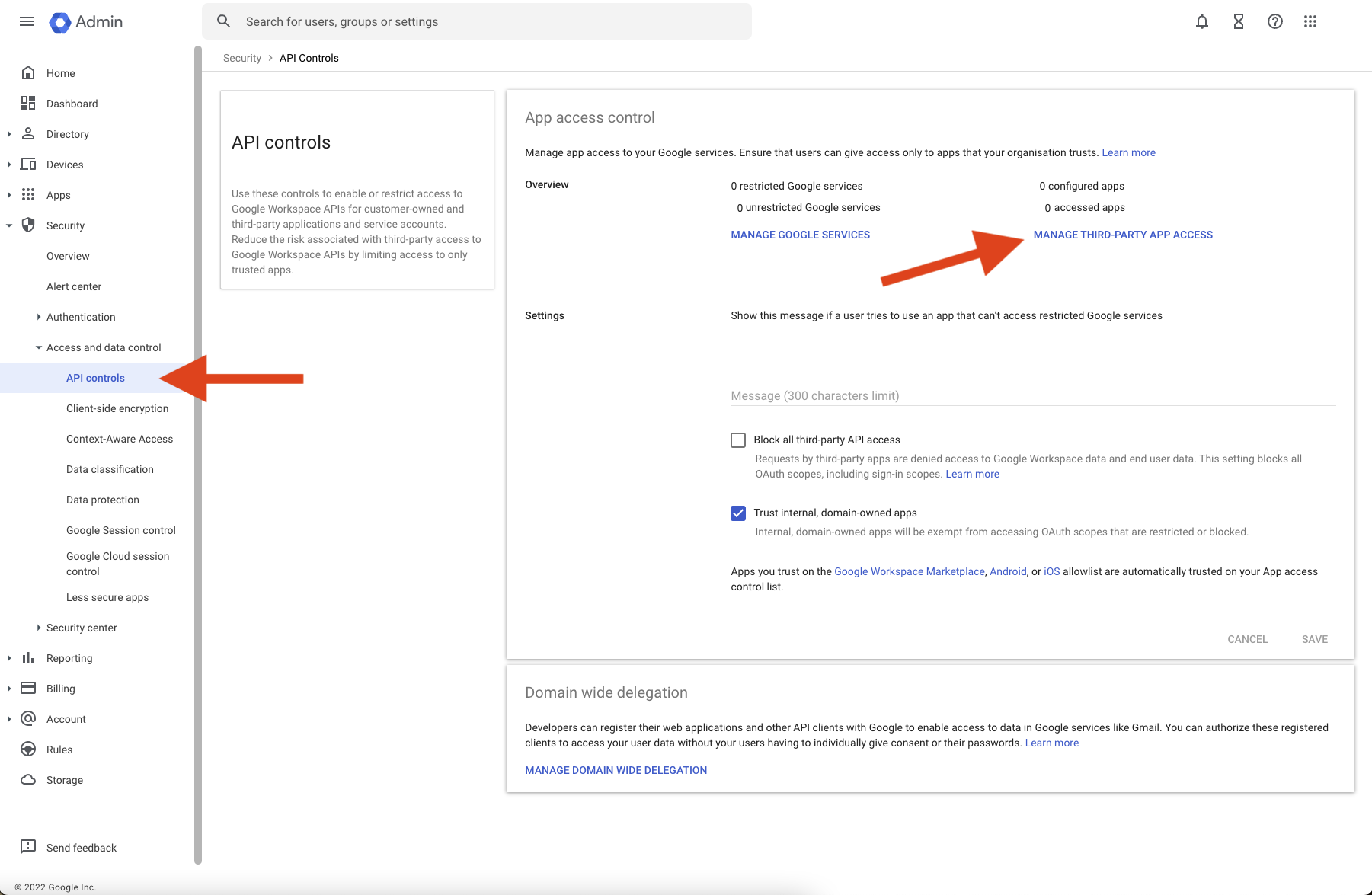Click the Storage cloud icon
The width and height of the screenshot is (1372, 895).
click(x=28, y=779)
